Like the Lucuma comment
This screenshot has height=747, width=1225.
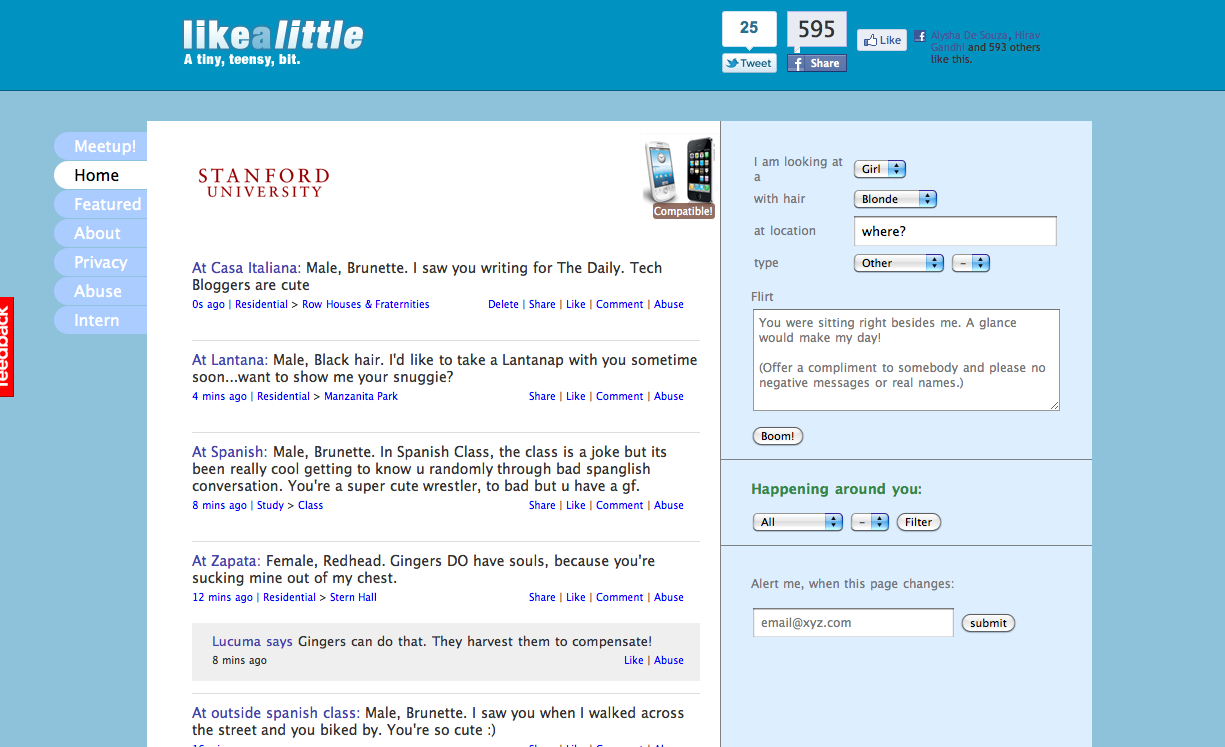(634, 660)
